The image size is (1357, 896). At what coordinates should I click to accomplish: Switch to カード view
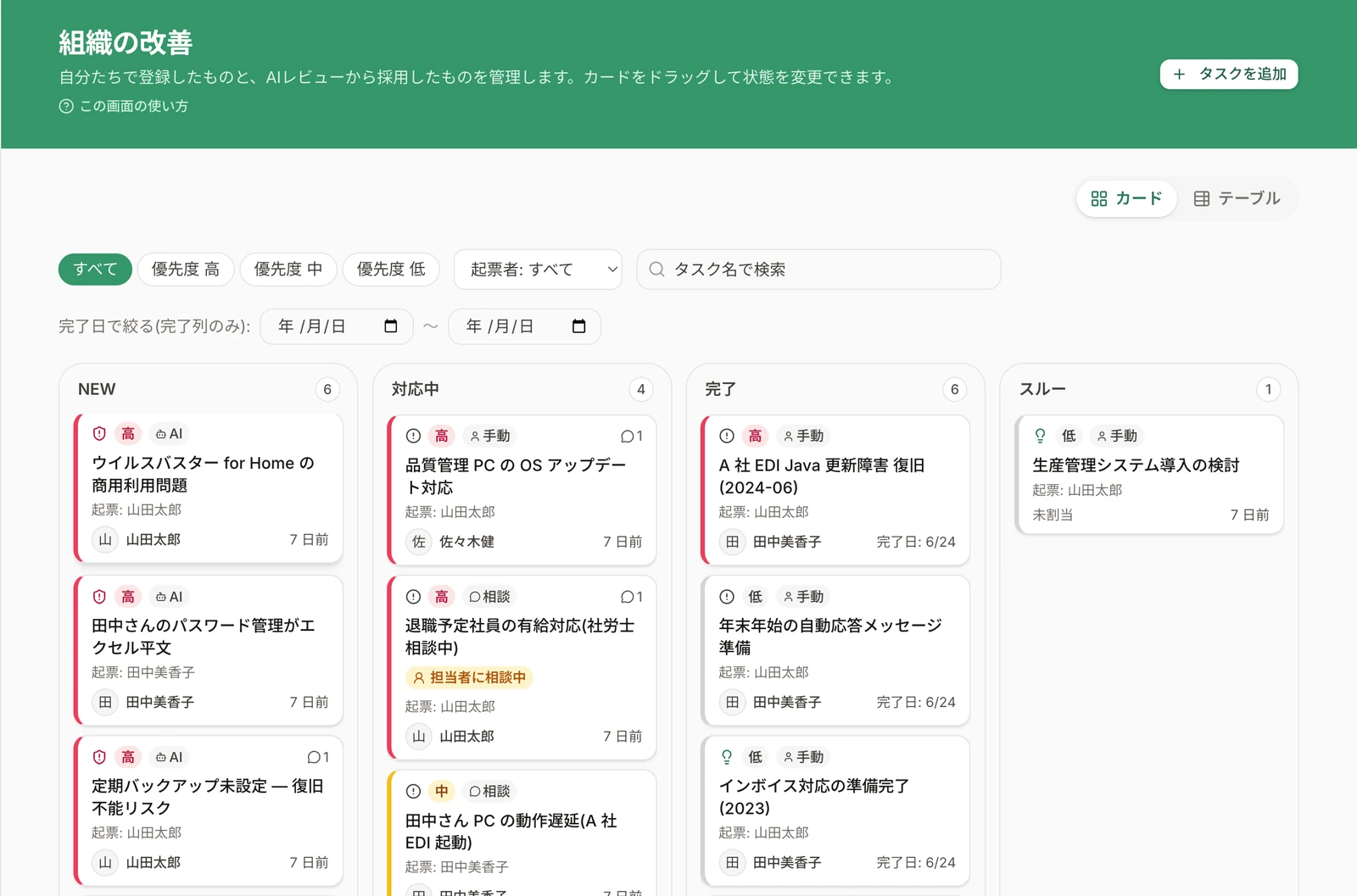click(x=1126, y=198)
